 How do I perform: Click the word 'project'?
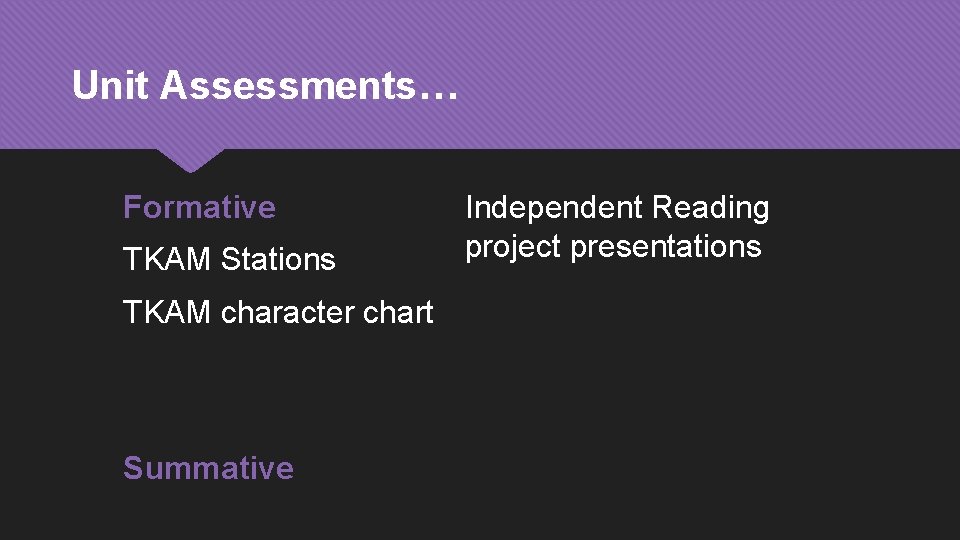513,248
